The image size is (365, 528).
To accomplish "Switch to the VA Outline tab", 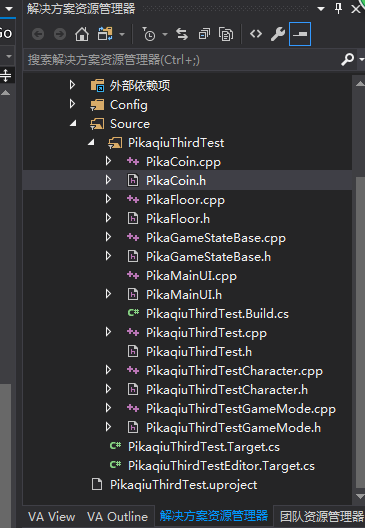I will tap(117, 517).
